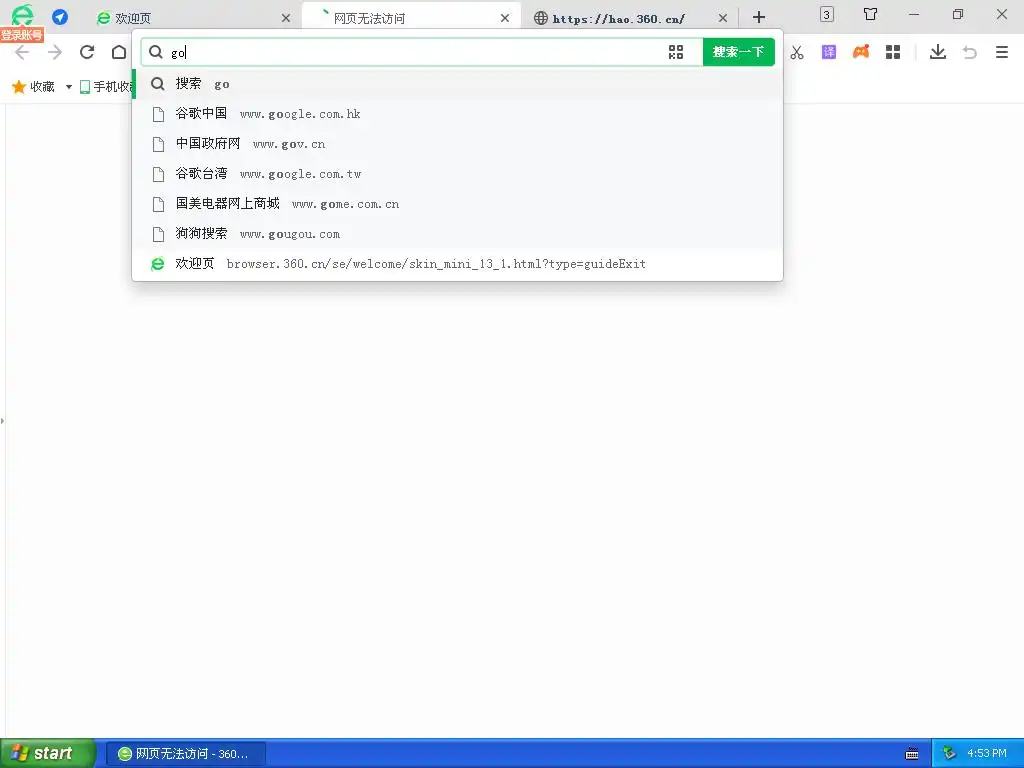Screen dimensions: 1024x768
Task: Click the QR code icon in address bar
Action: coord(676,52)
